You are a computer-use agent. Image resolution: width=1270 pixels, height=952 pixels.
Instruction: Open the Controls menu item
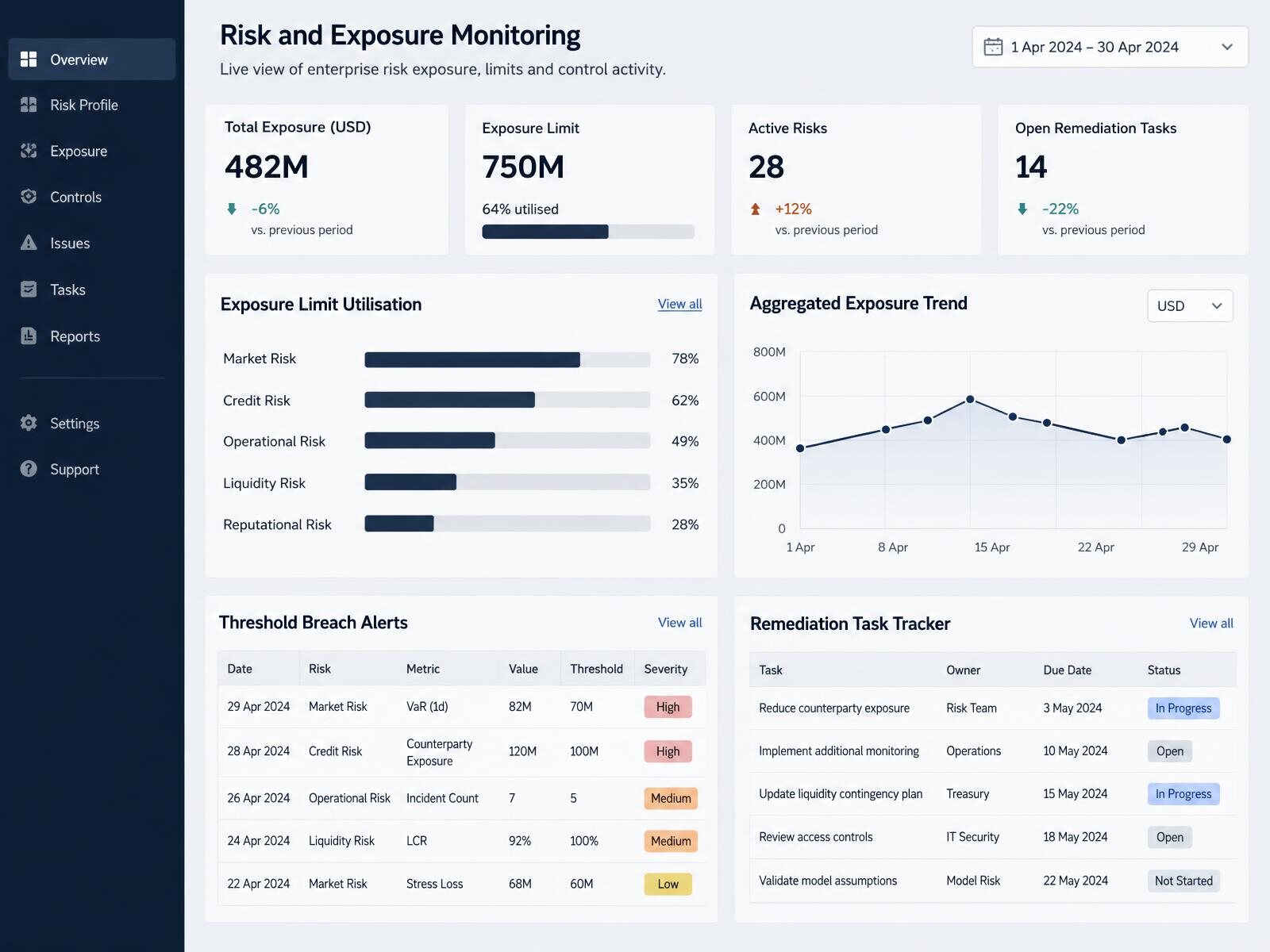92,197
